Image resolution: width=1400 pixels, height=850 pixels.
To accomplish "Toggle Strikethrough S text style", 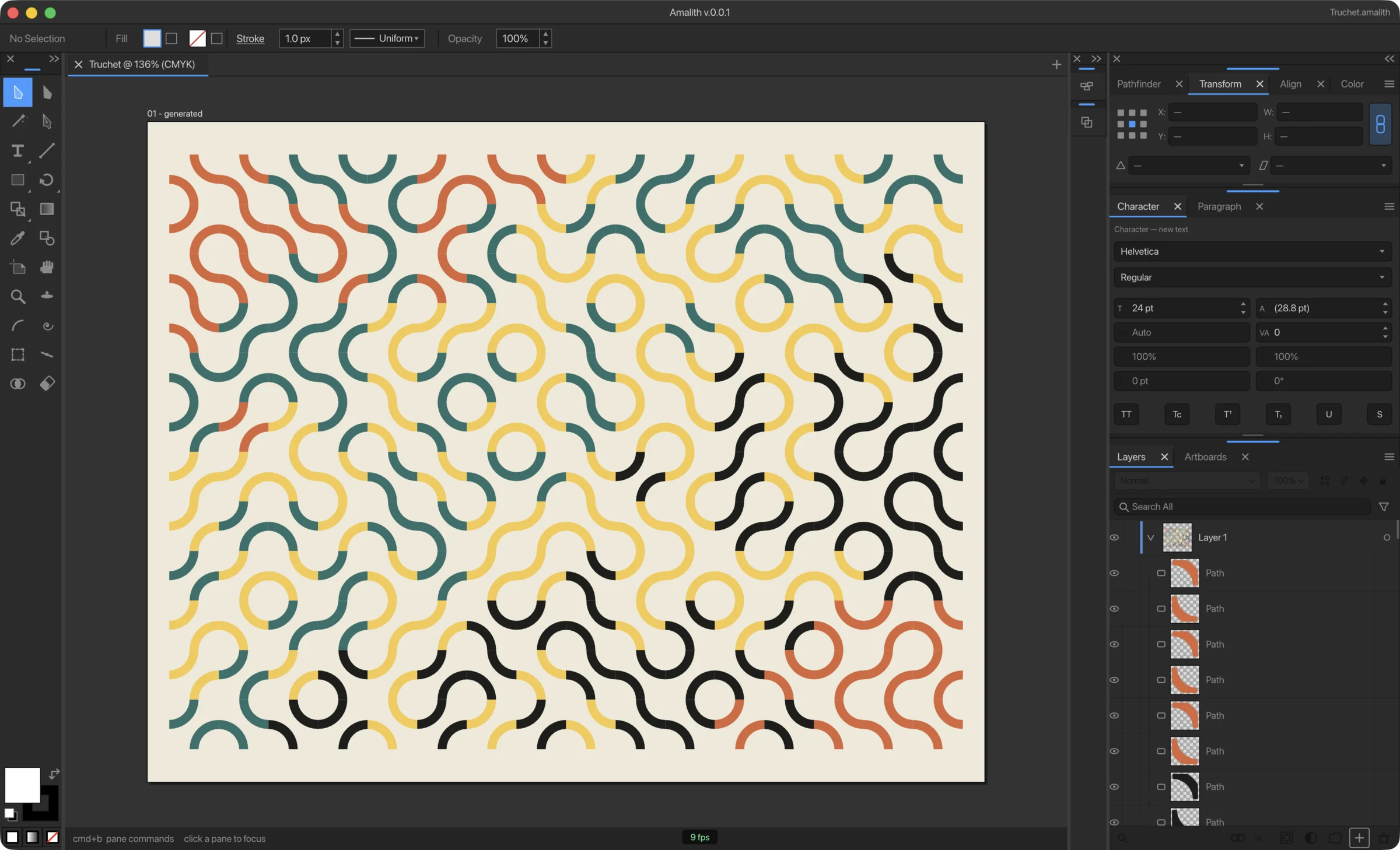I will click(1380, 414).
